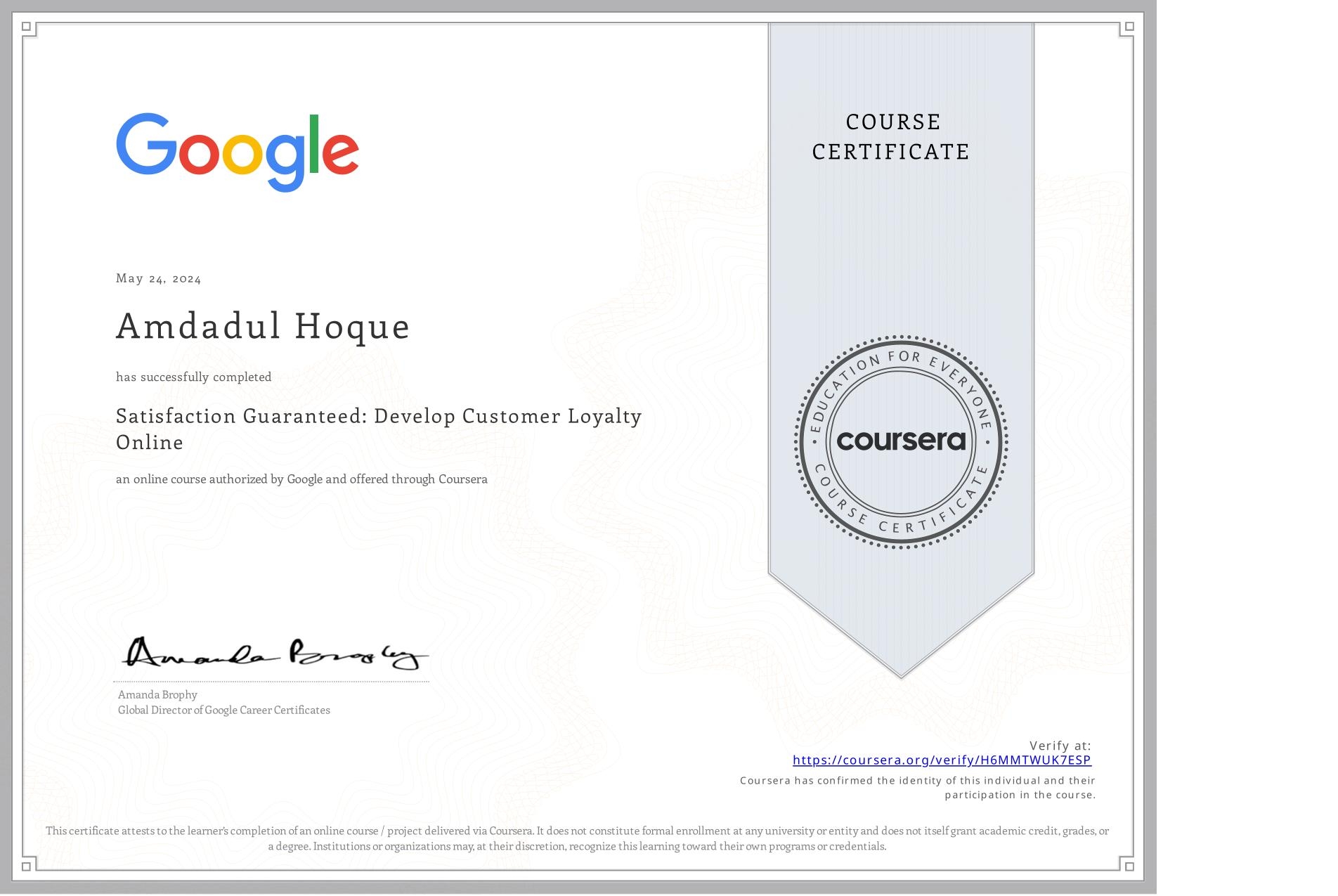The width and height of the screenshot is (1338, 896).
Task: Click the 'Verify at:' label
Action: click(x=1060, y=746)
